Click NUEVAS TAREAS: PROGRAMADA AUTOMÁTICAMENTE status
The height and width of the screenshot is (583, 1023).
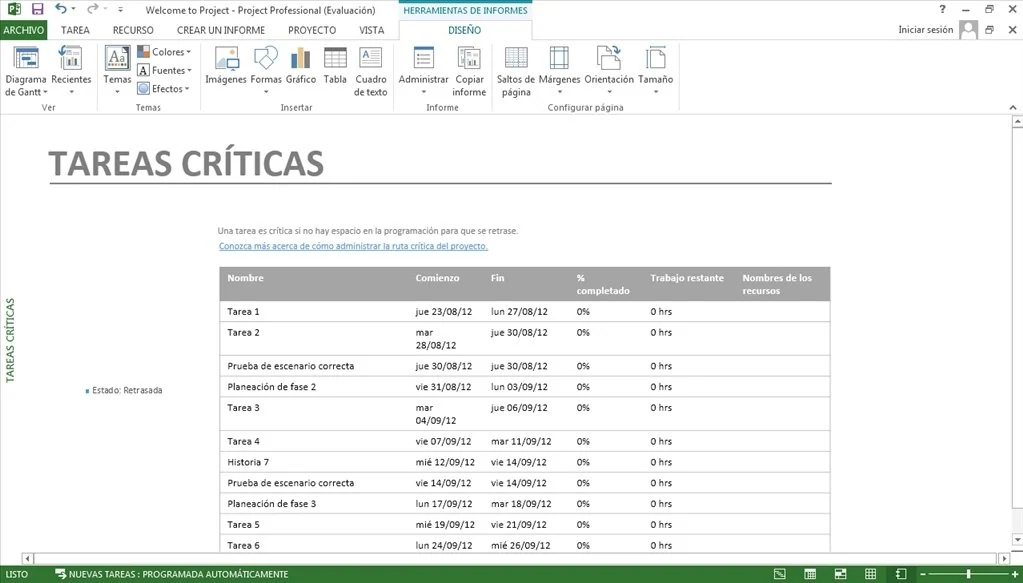point(172,574)
